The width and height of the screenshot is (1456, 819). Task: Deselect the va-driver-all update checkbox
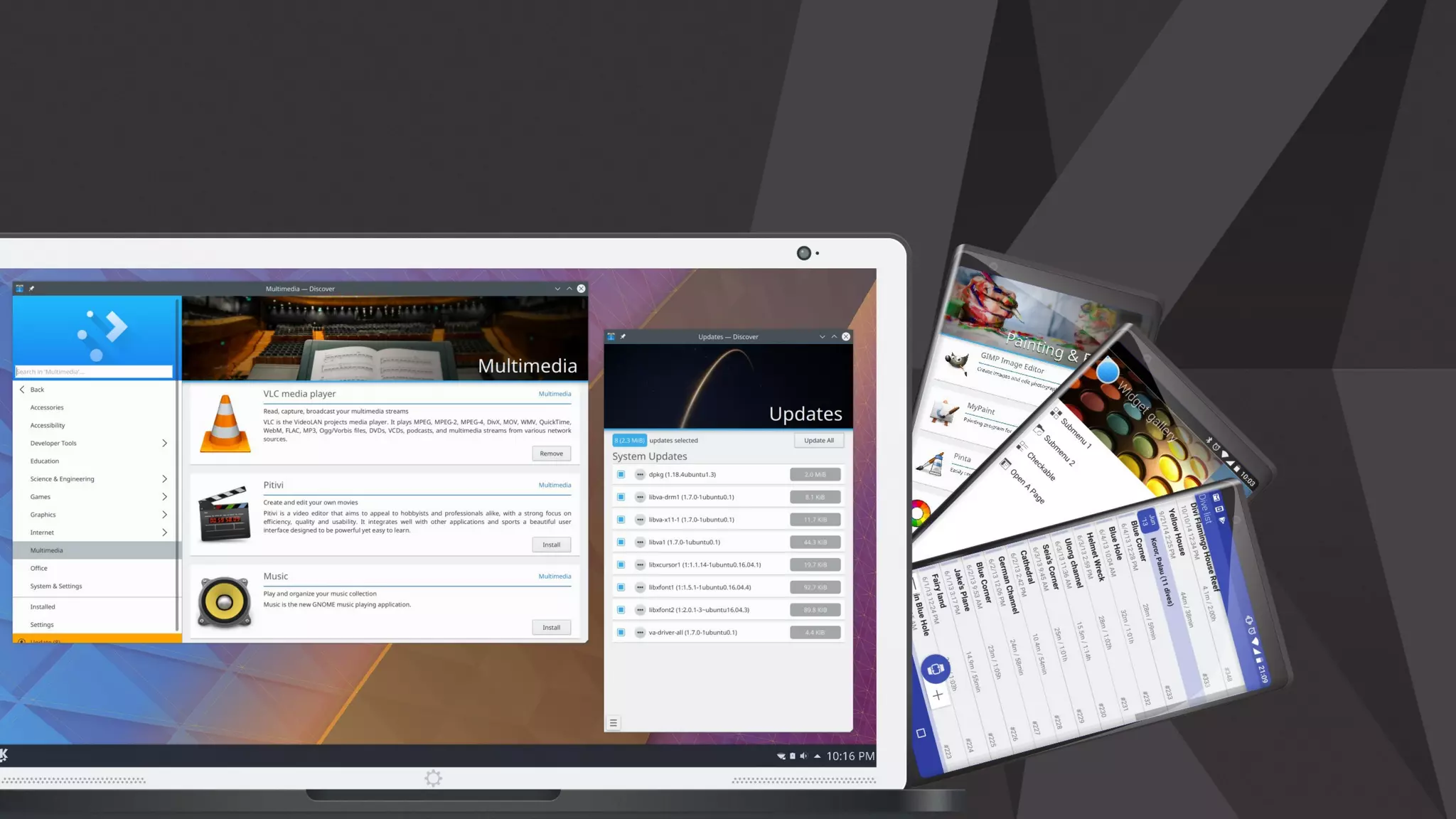click(621, 632)
